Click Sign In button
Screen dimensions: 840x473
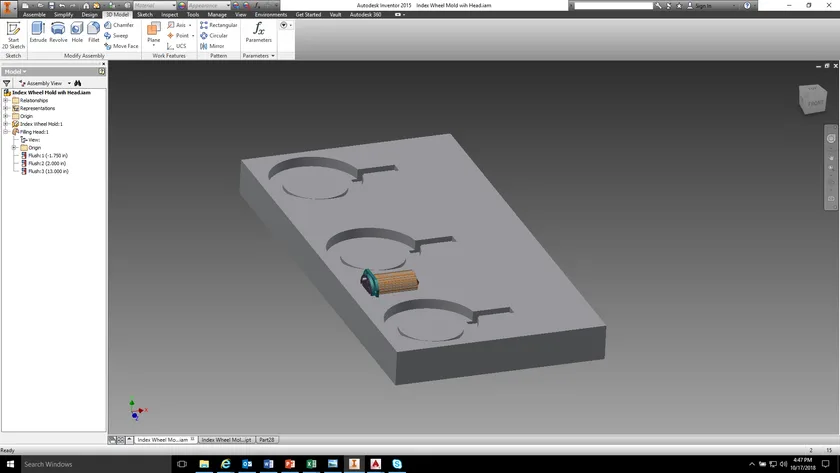703,5
